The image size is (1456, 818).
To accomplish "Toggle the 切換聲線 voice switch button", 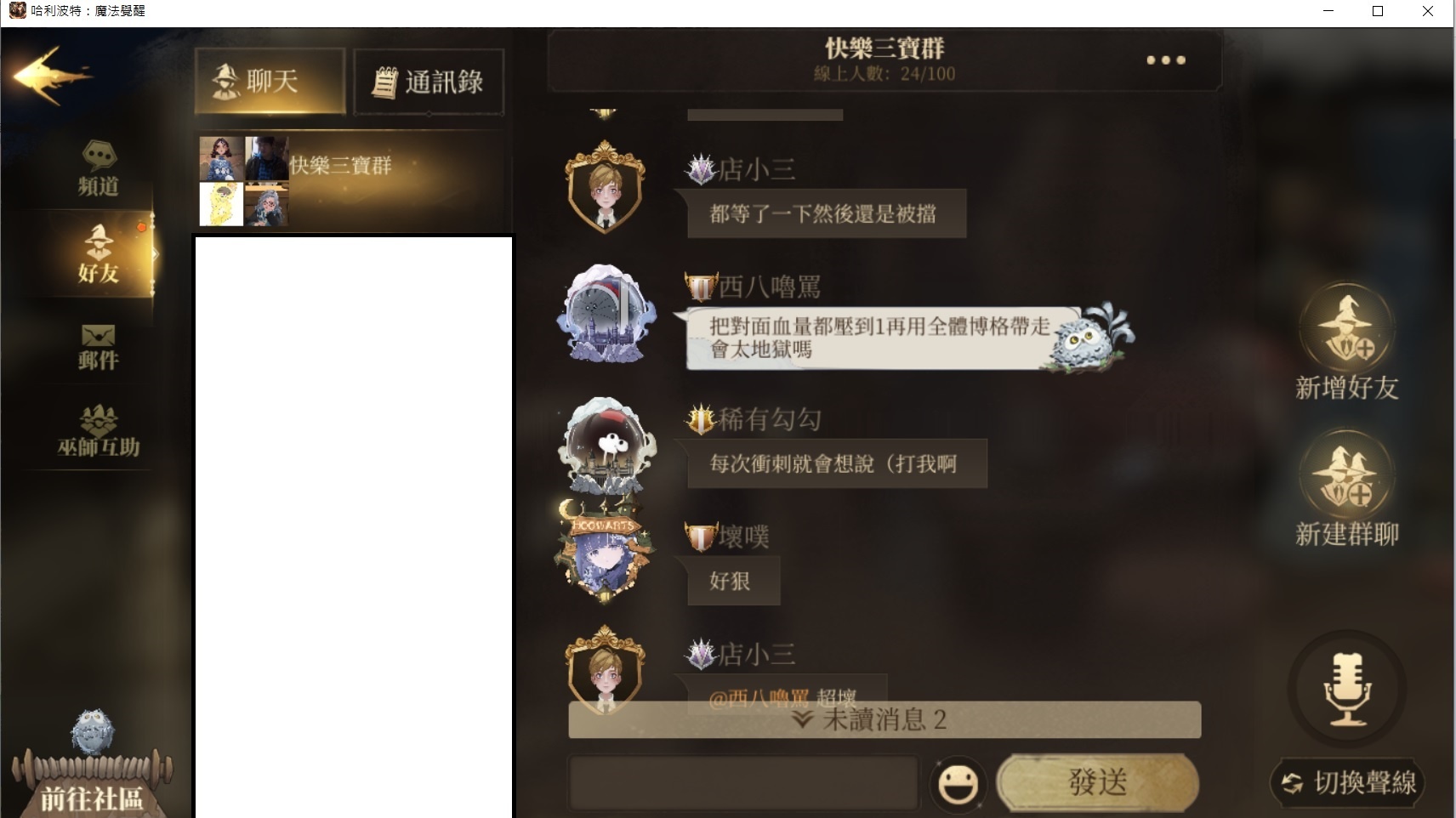I will coord(1347,782).
